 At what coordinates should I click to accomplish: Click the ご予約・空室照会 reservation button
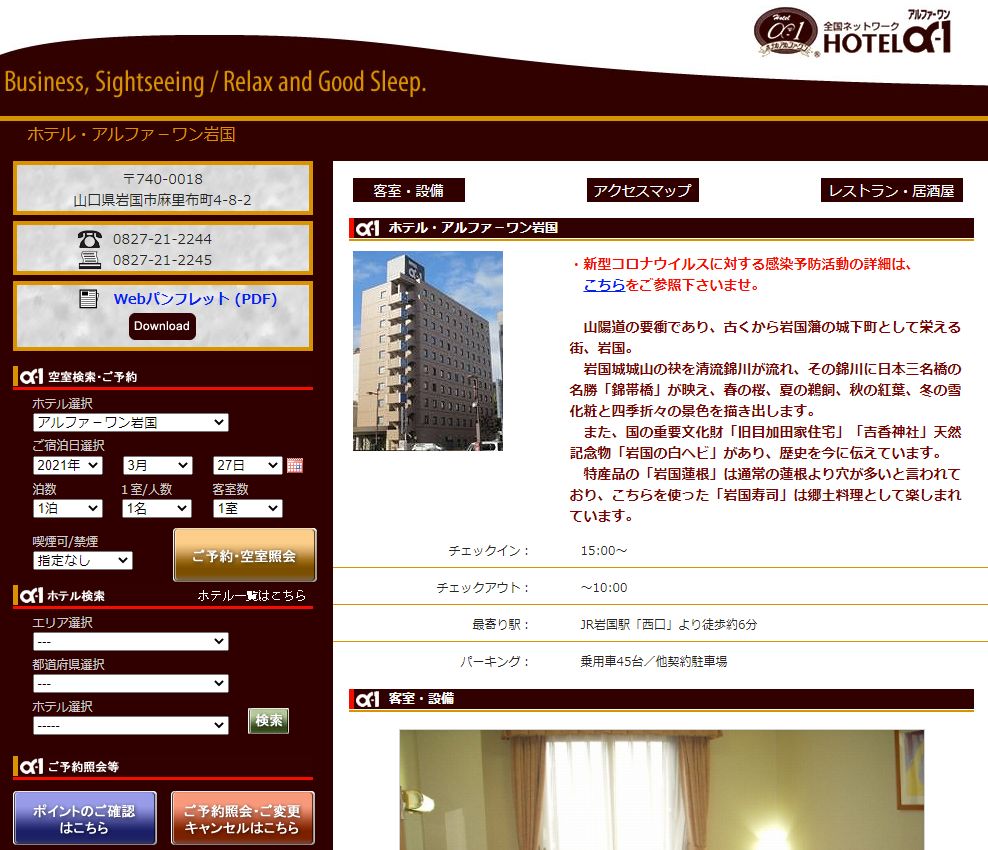pos(244,555)
